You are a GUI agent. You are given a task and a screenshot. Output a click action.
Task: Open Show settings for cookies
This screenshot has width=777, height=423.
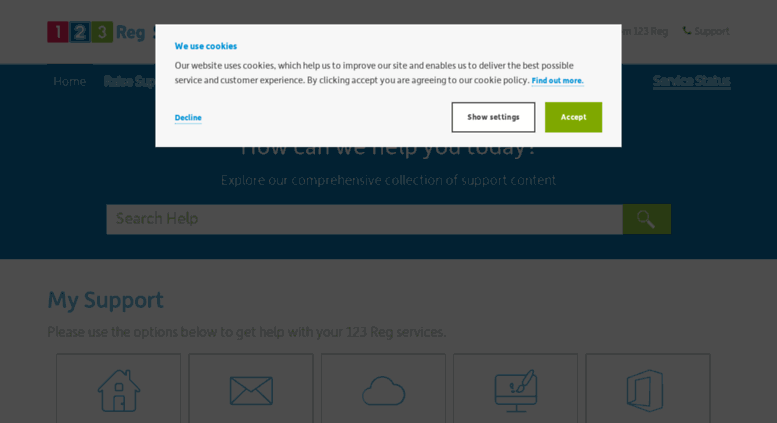pyautogui.click(x=493, y=117)
